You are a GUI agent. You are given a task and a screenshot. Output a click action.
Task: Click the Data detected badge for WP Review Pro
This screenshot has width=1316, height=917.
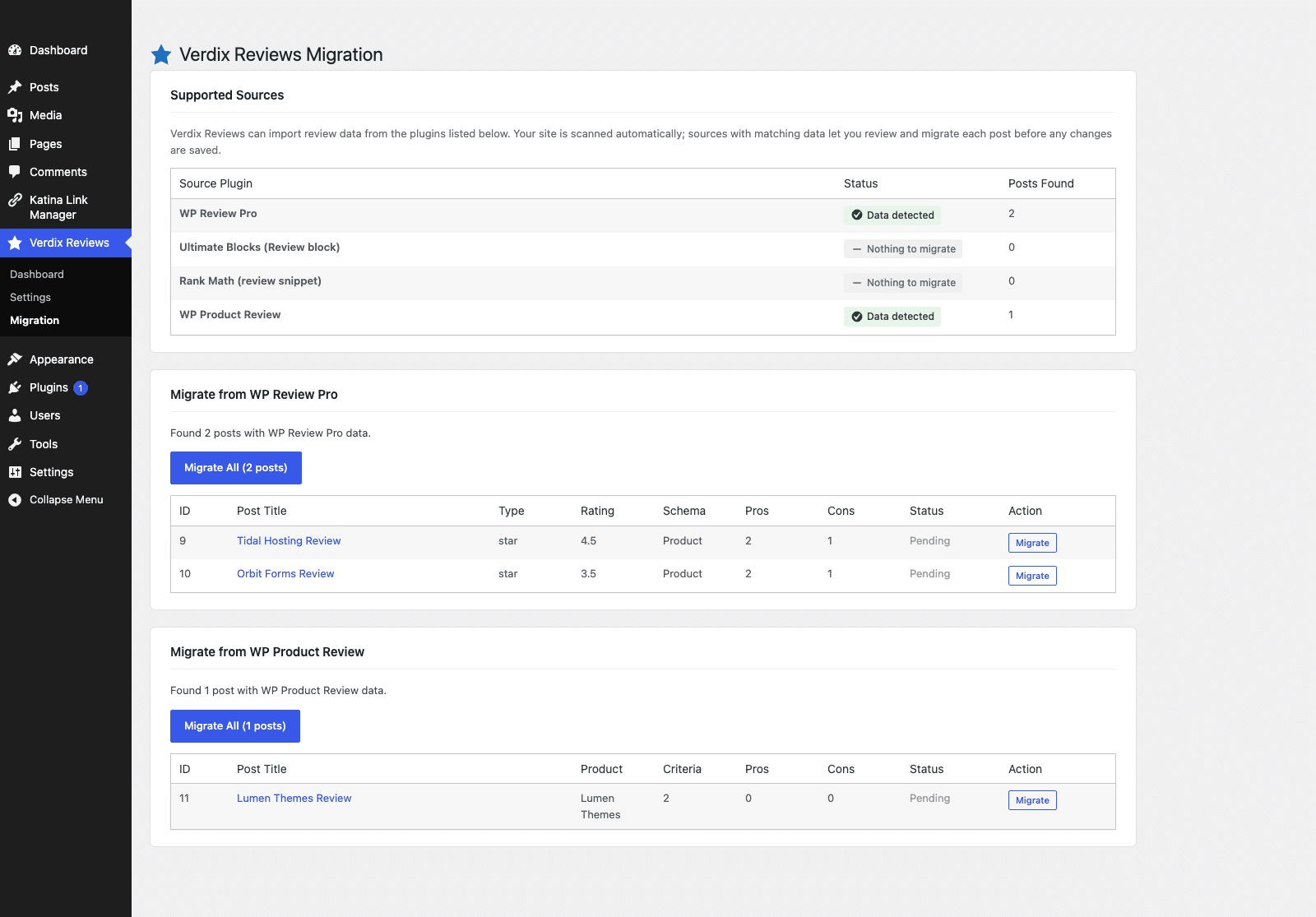[892, 215]
